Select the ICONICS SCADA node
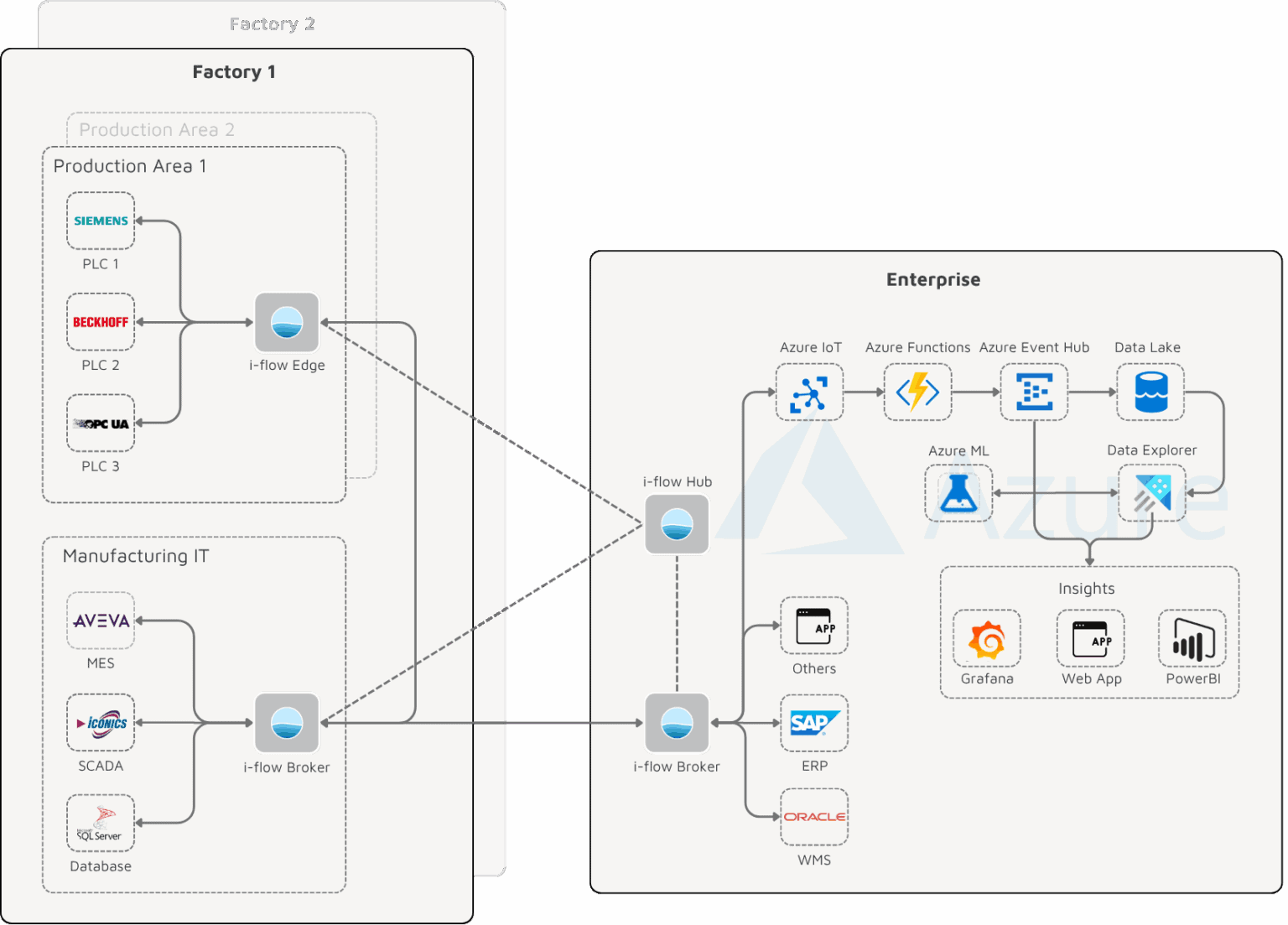The image size is (1288, 925). pos(100,722)
